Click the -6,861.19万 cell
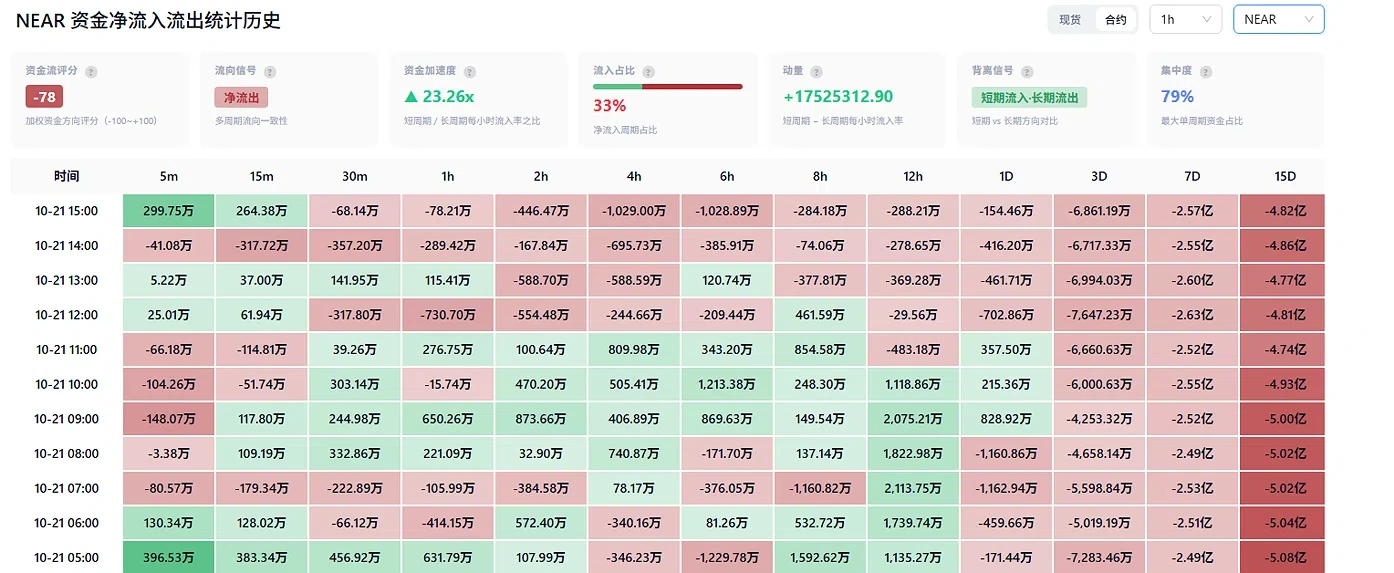This screenshot has height=573, width=1394. click(1099, 211)
